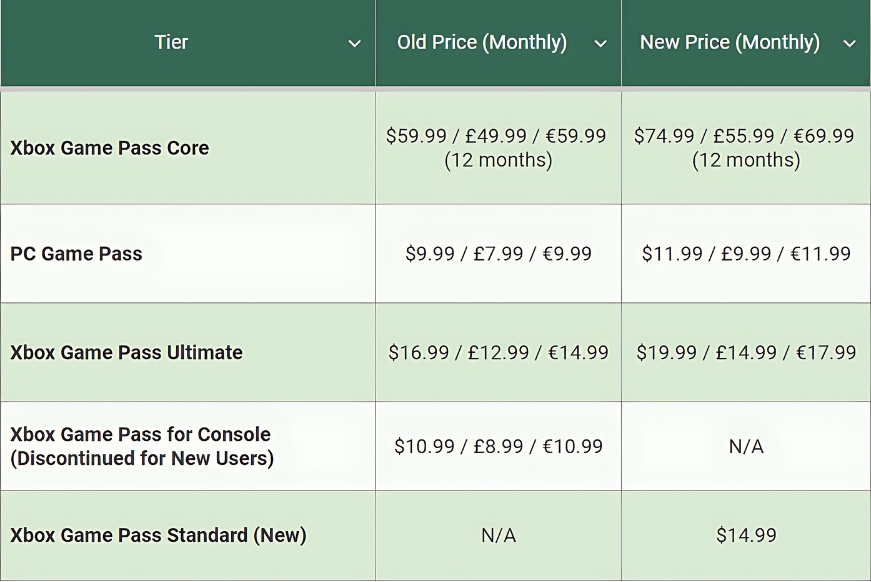
Task: Select Xbox Game Pass Standard (New) cell
Action: [x=158, y=535]
